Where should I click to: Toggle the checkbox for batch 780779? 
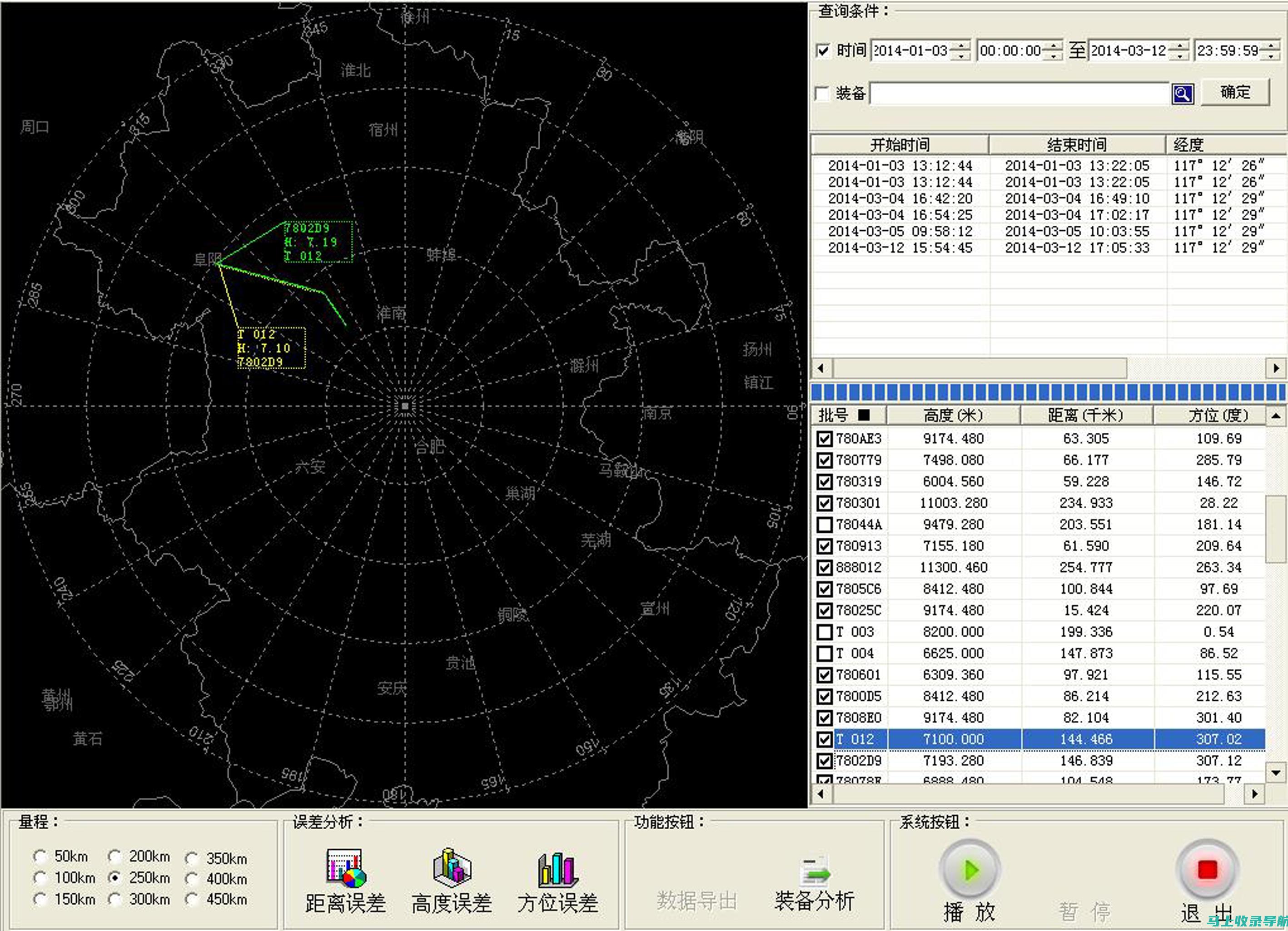824,461
